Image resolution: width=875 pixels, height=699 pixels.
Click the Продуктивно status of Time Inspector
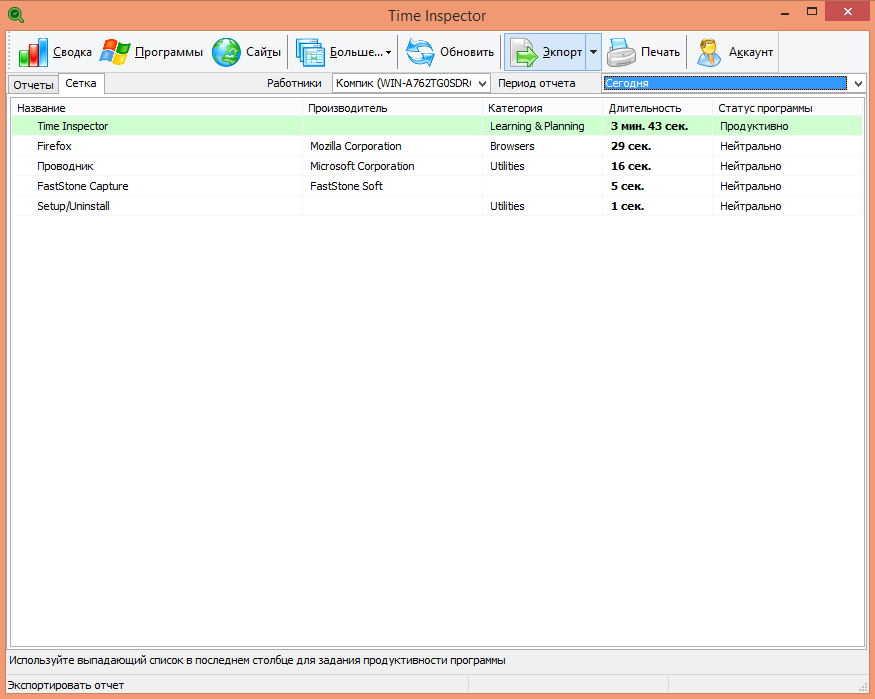pos(754,126)
